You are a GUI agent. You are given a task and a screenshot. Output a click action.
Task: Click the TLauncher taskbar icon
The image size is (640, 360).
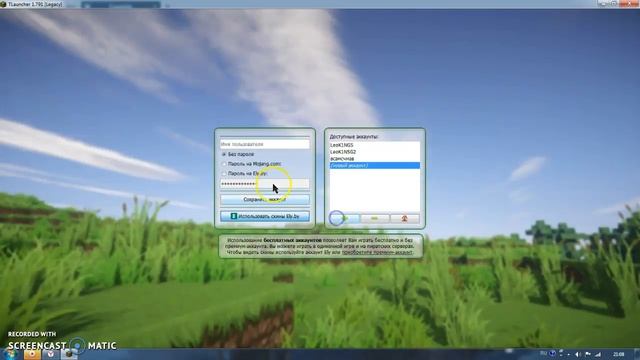(69, 354)
